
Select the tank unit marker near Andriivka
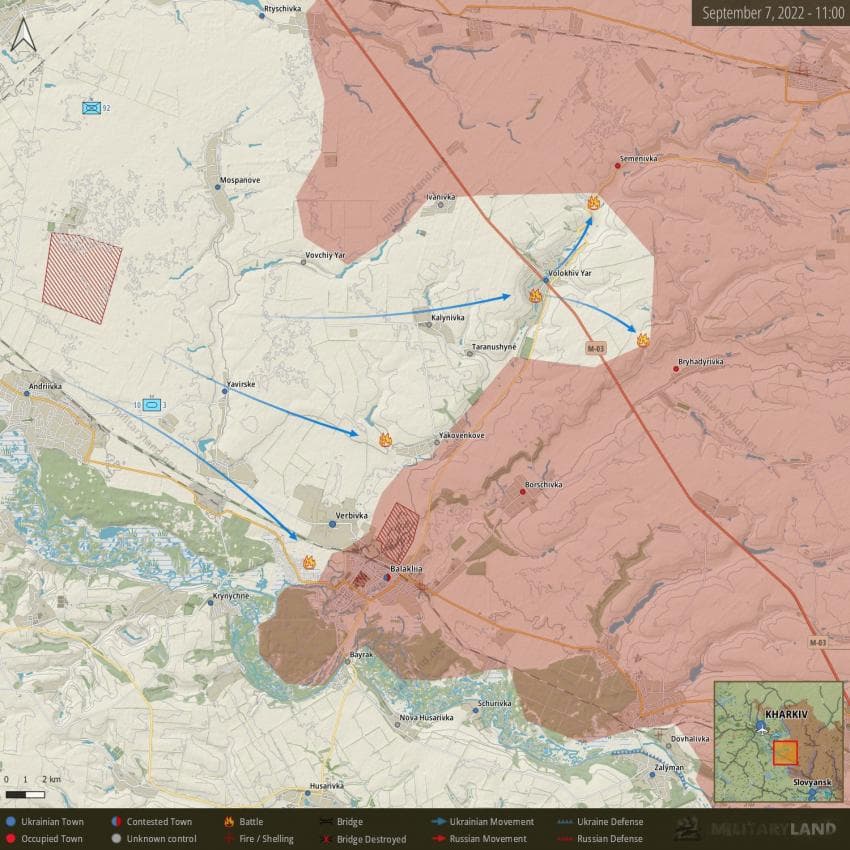point(151,405)
